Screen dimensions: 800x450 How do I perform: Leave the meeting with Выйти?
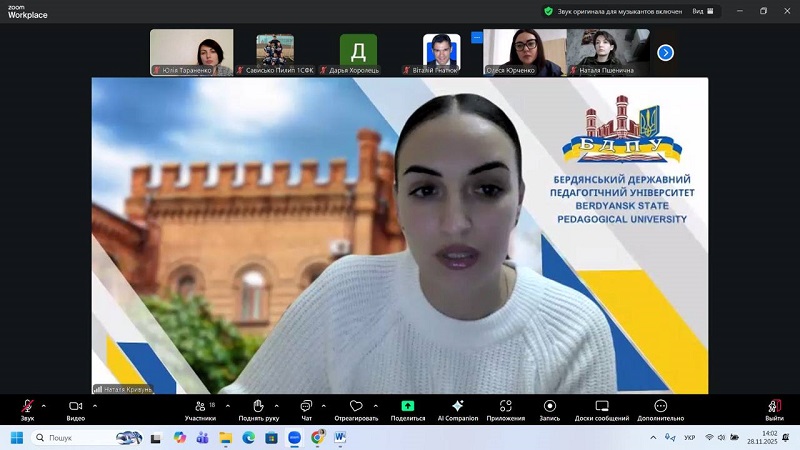[774, 408]
